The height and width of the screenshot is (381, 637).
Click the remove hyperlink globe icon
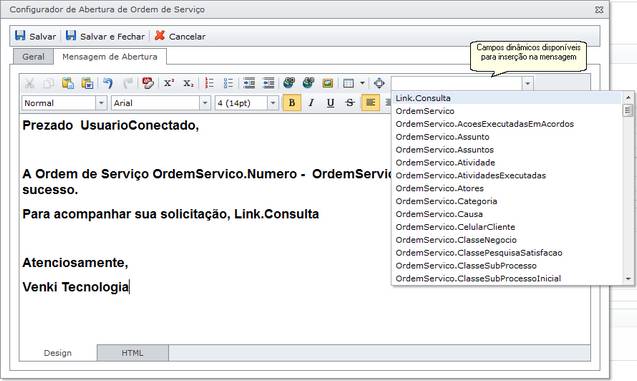308,83
